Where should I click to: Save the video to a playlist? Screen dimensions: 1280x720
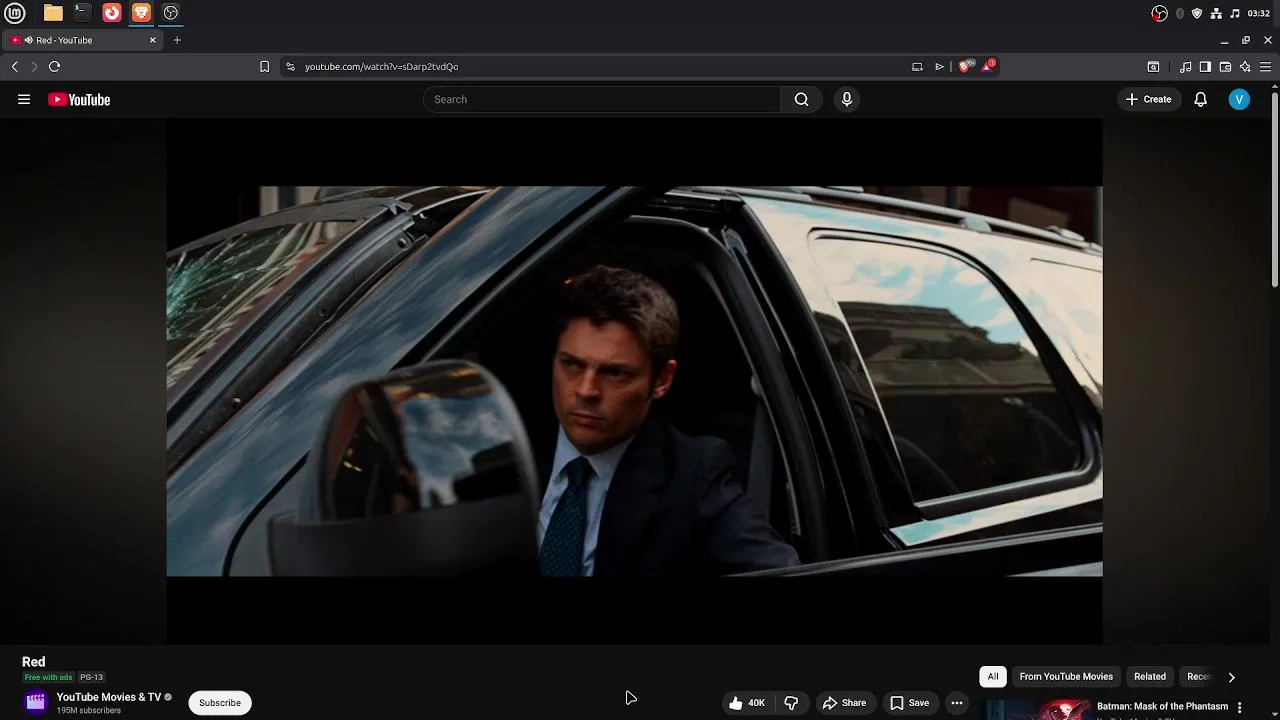(x=909, y=703)
